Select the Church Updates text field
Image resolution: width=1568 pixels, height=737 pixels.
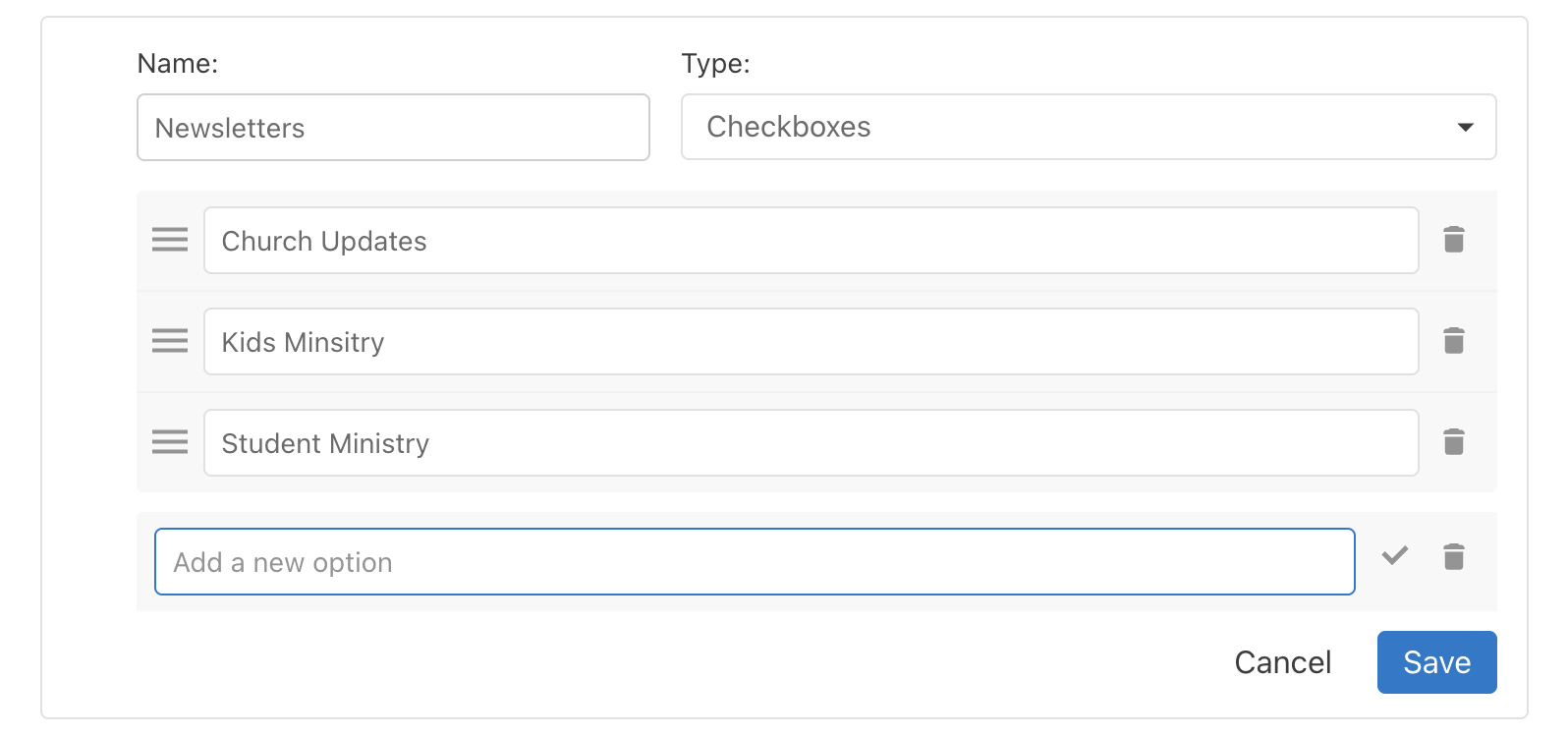pos(811,240)
